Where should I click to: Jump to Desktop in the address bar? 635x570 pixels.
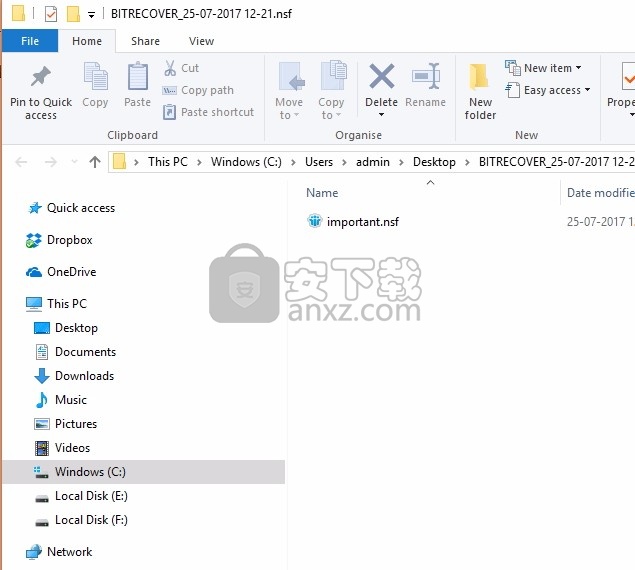434,162
